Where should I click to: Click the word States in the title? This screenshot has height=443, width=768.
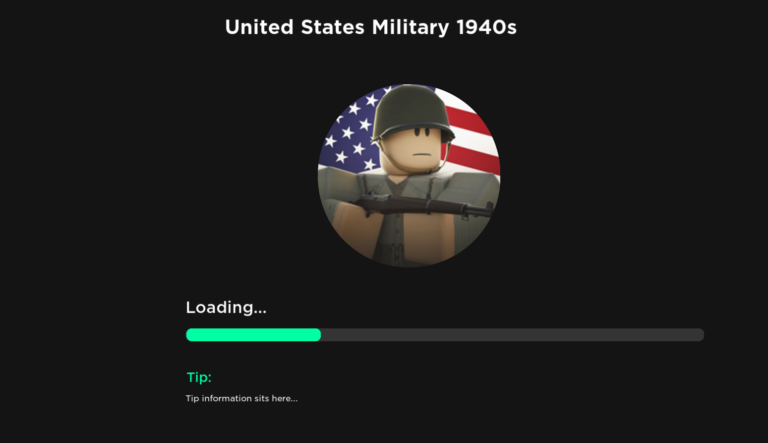333,27
